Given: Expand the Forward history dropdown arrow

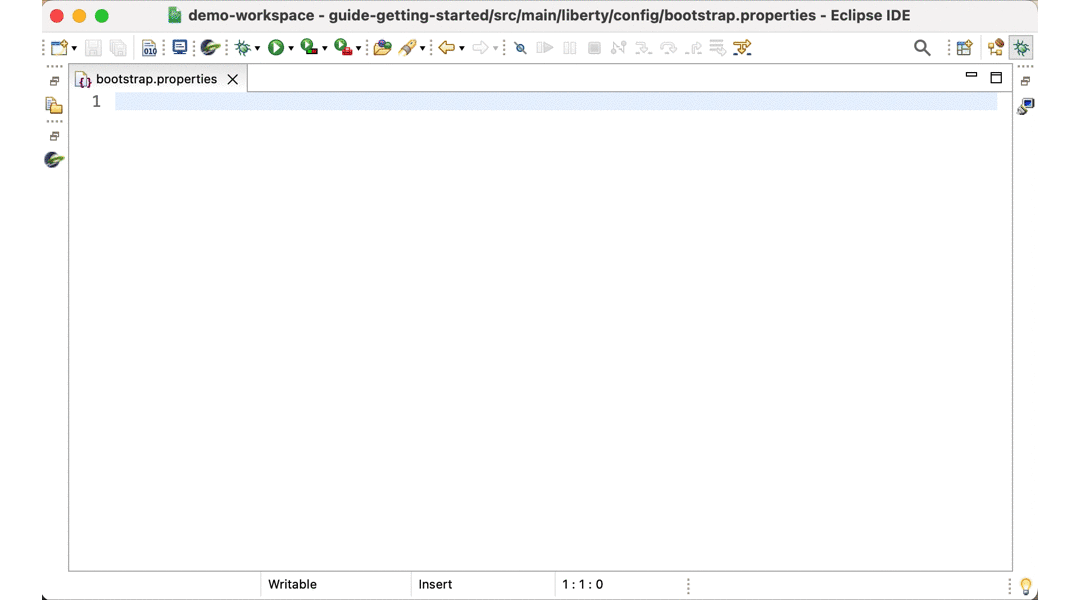Looking at the screenshot, I should pos(496,48).
